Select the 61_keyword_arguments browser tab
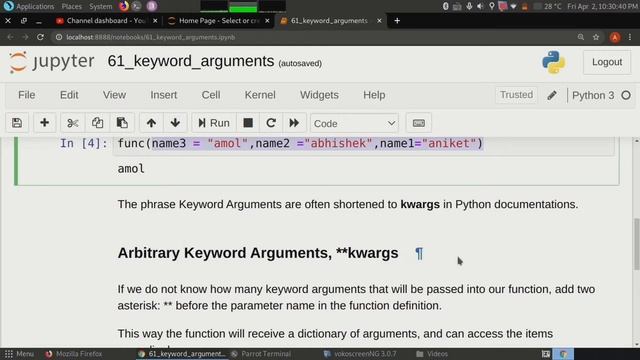Image resolution: width=640 pixels, height=360 pixels. 330,21
